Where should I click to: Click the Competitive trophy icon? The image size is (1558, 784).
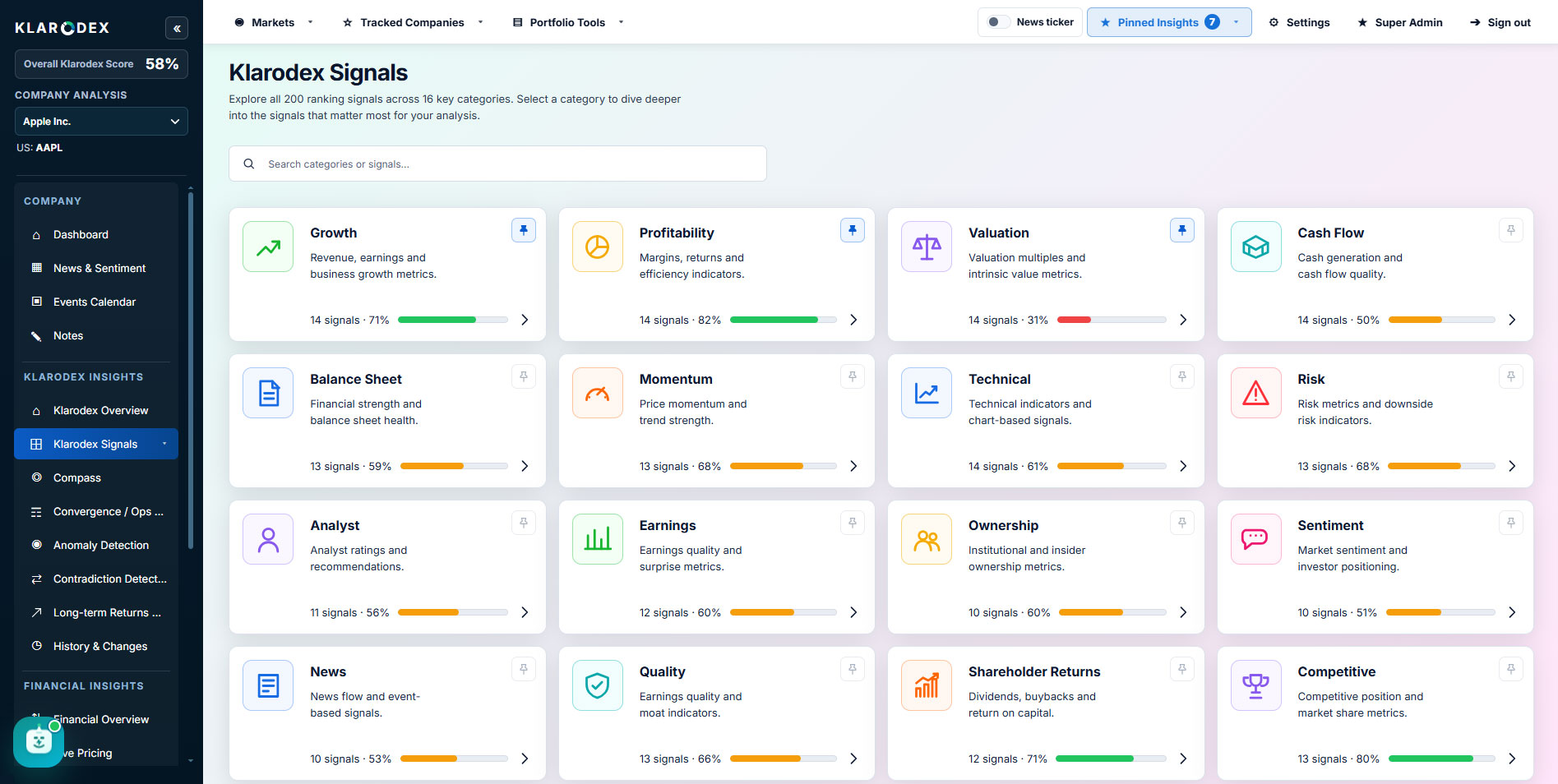point(1255,685)
